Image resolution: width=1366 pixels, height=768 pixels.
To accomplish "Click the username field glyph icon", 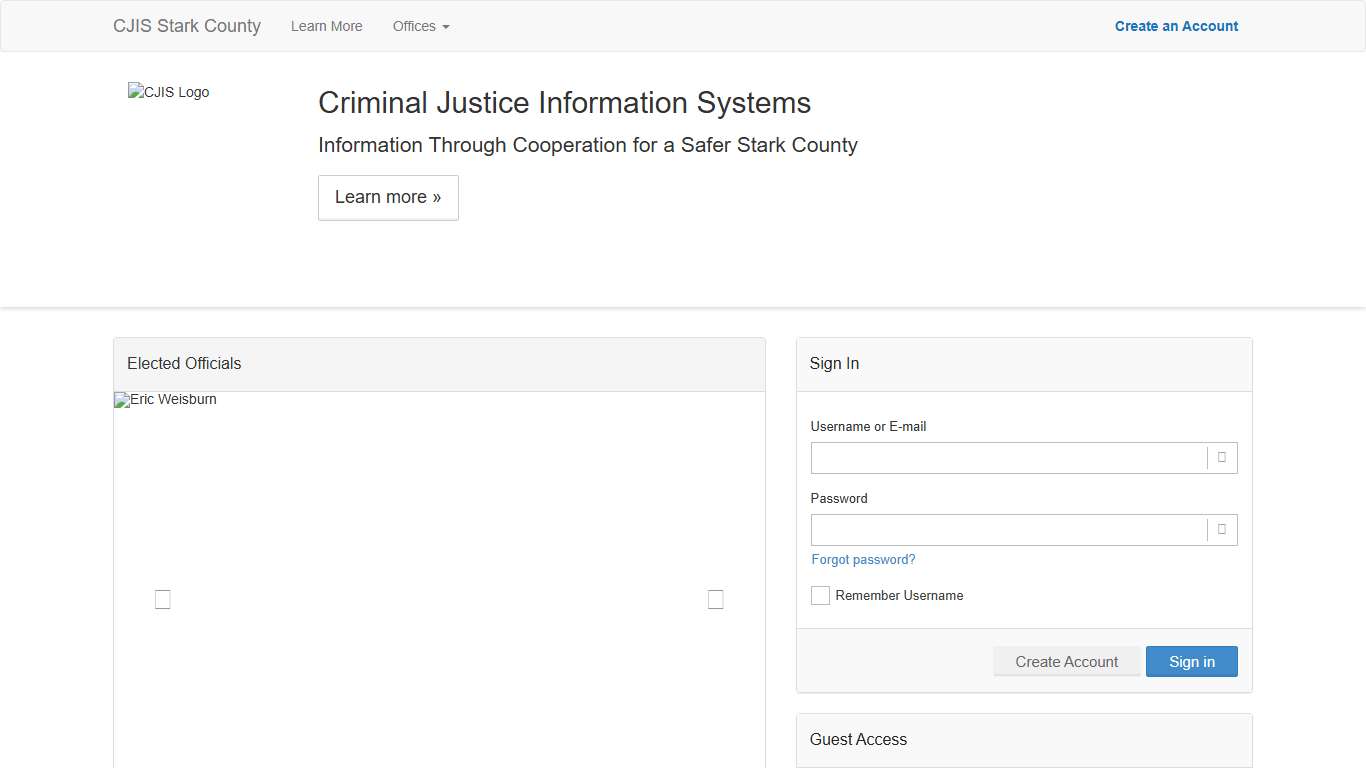I will tap(1221, 457).
